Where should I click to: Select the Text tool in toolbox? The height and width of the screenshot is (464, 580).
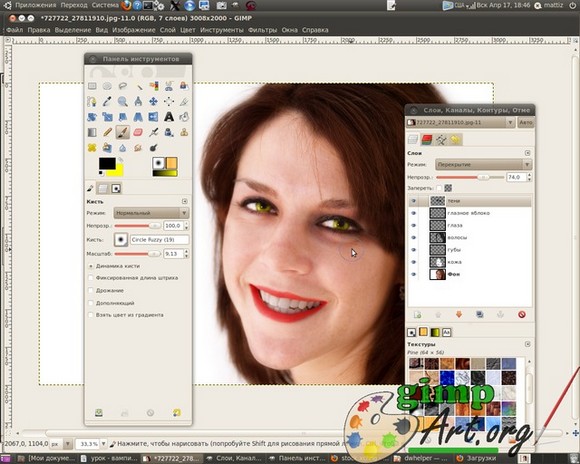(x=169, y=117)
